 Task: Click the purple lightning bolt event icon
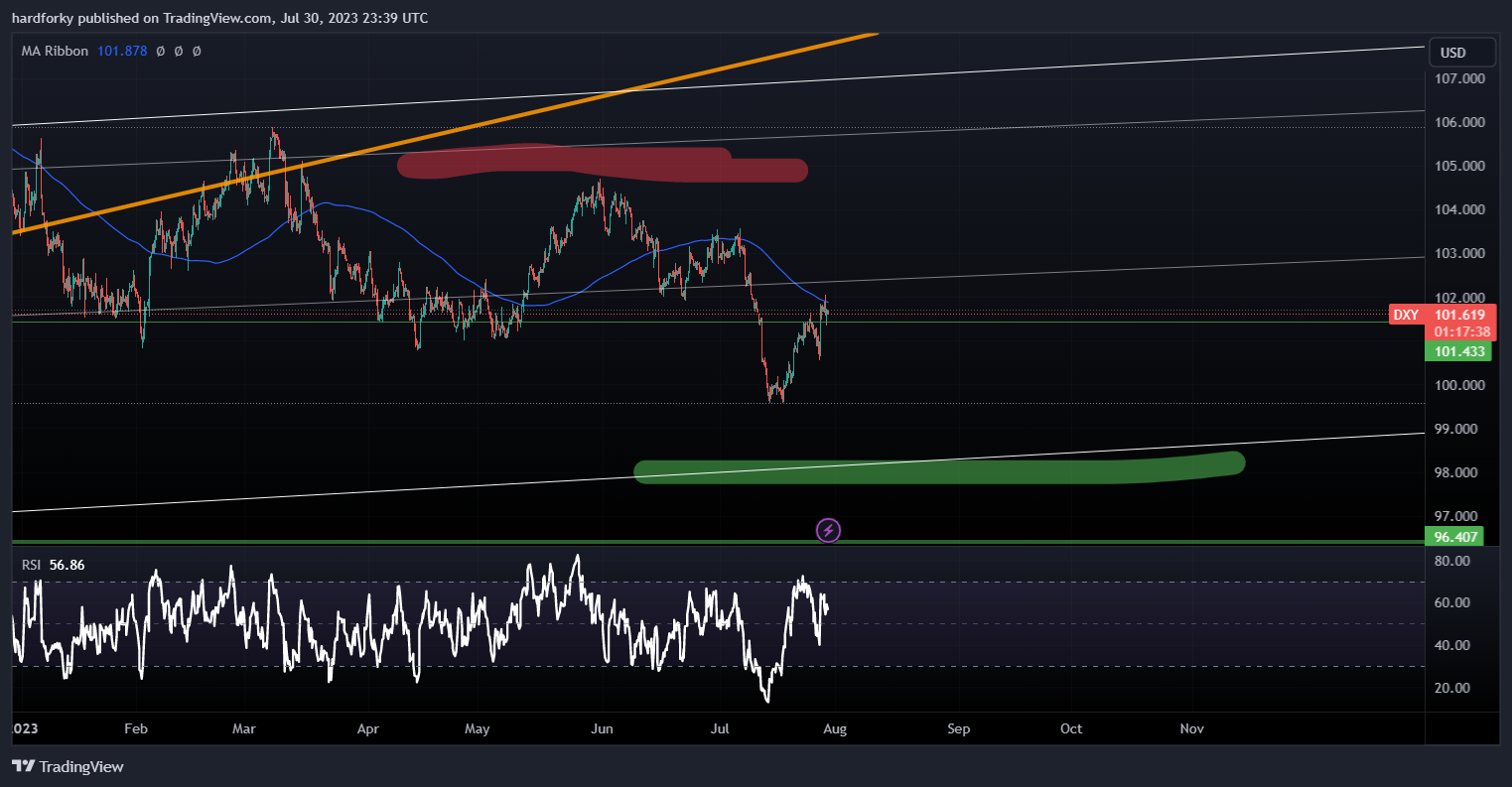829,530
